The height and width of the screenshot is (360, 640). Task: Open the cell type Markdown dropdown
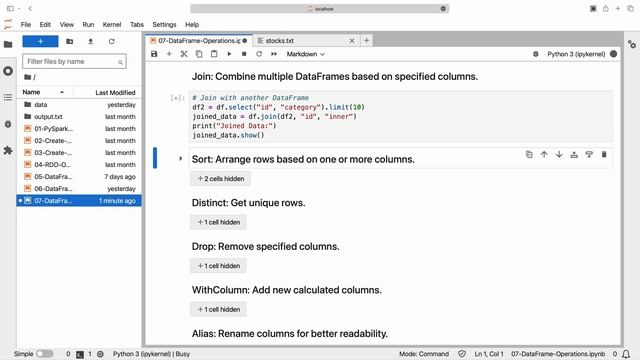click(x=305, y=54)
